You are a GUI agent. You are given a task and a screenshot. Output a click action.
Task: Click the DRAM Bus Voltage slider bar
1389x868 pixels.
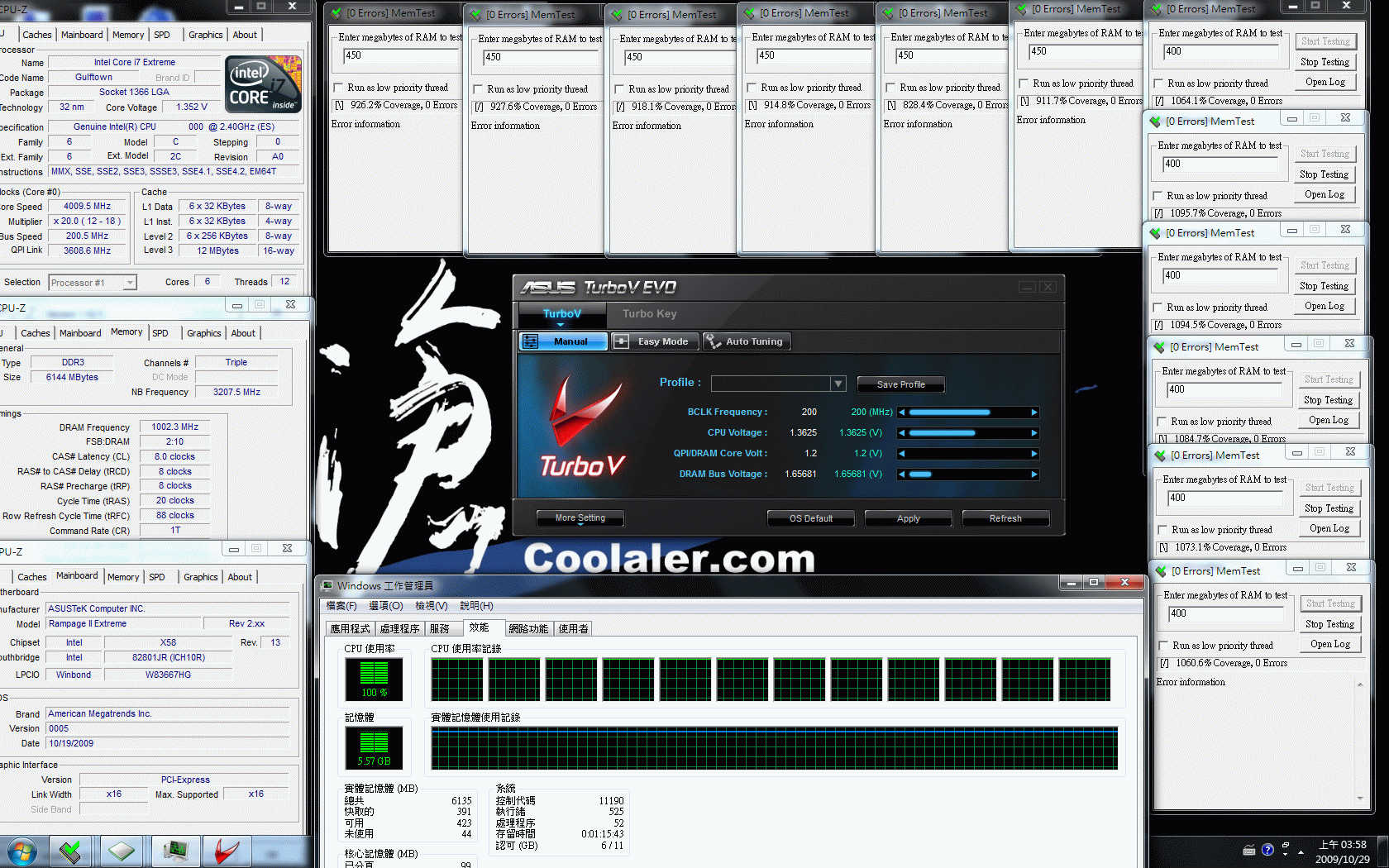point(967,475)
